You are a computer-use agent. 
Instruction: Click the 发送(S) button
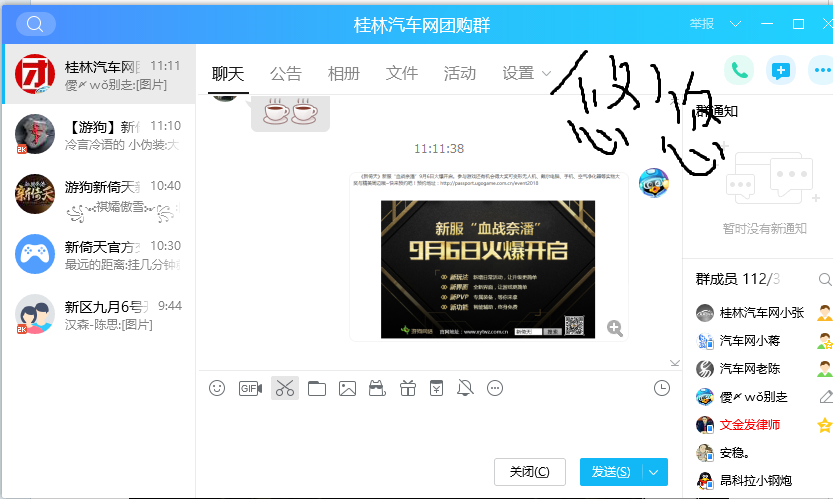click(x=610, y=472)
